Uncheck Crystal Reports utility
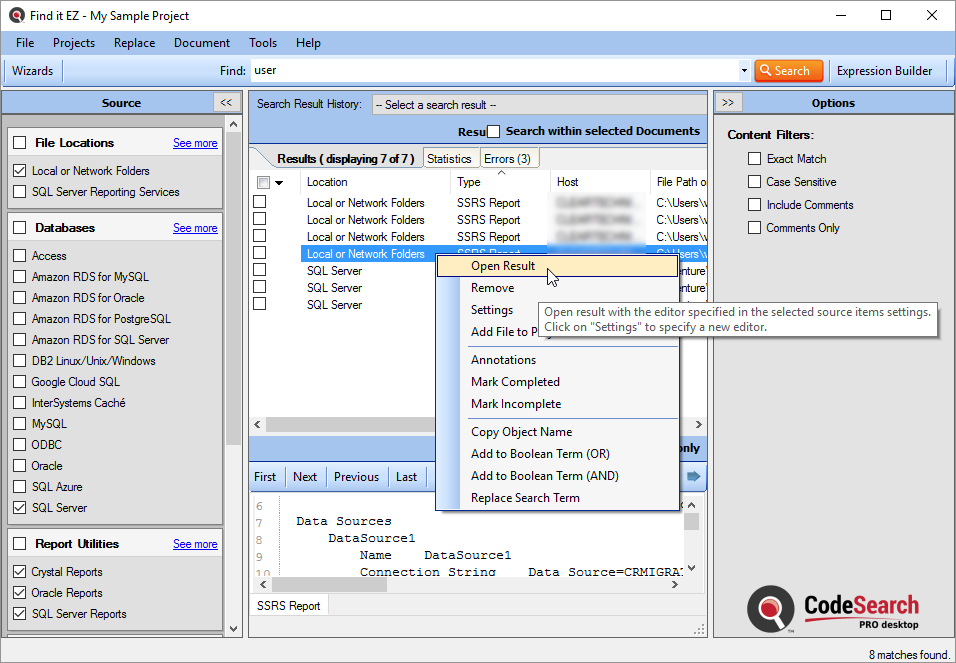This screenshot has height=663, width=956. click(20, 572)
